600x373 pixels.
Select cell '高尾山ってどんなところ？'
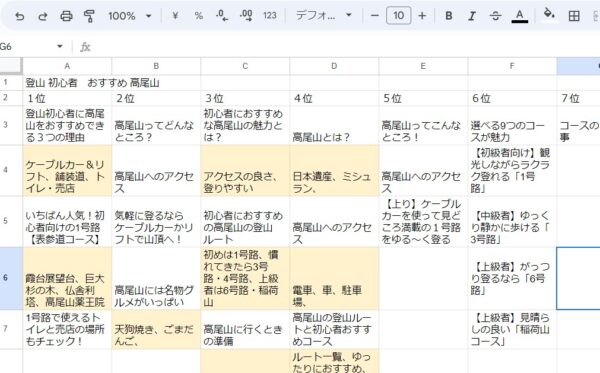click(156, 125)
